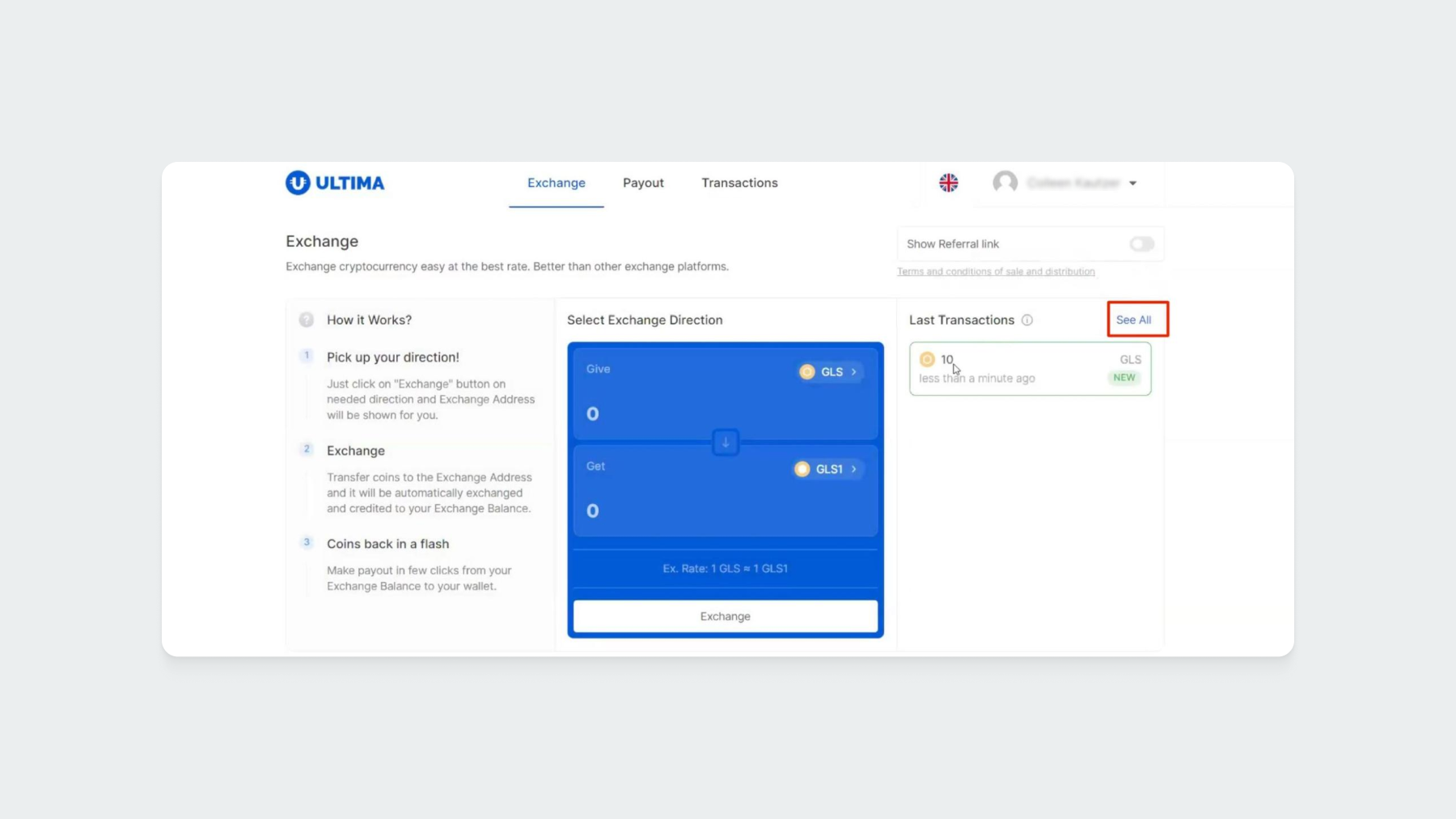Click the GLS coin icon in Give
The width and height of the screenshot is (1456, 819).
[806, 372]
